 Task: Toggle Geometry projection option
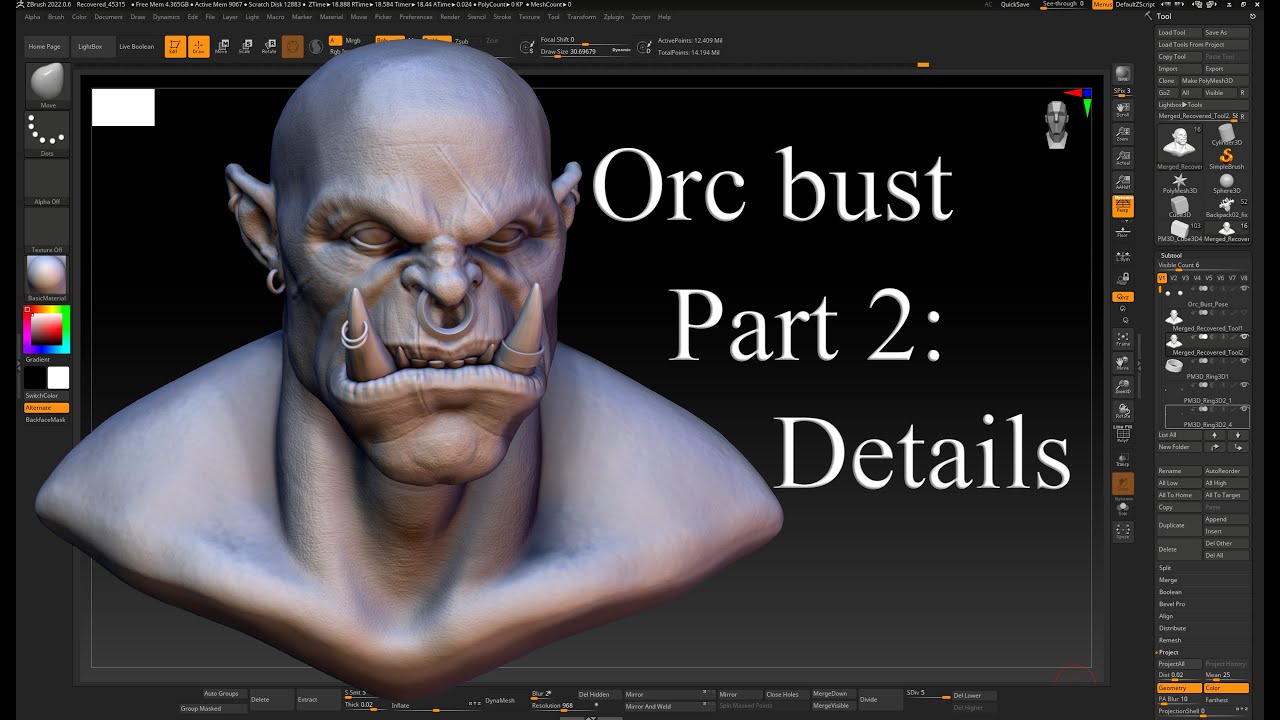1178,688
